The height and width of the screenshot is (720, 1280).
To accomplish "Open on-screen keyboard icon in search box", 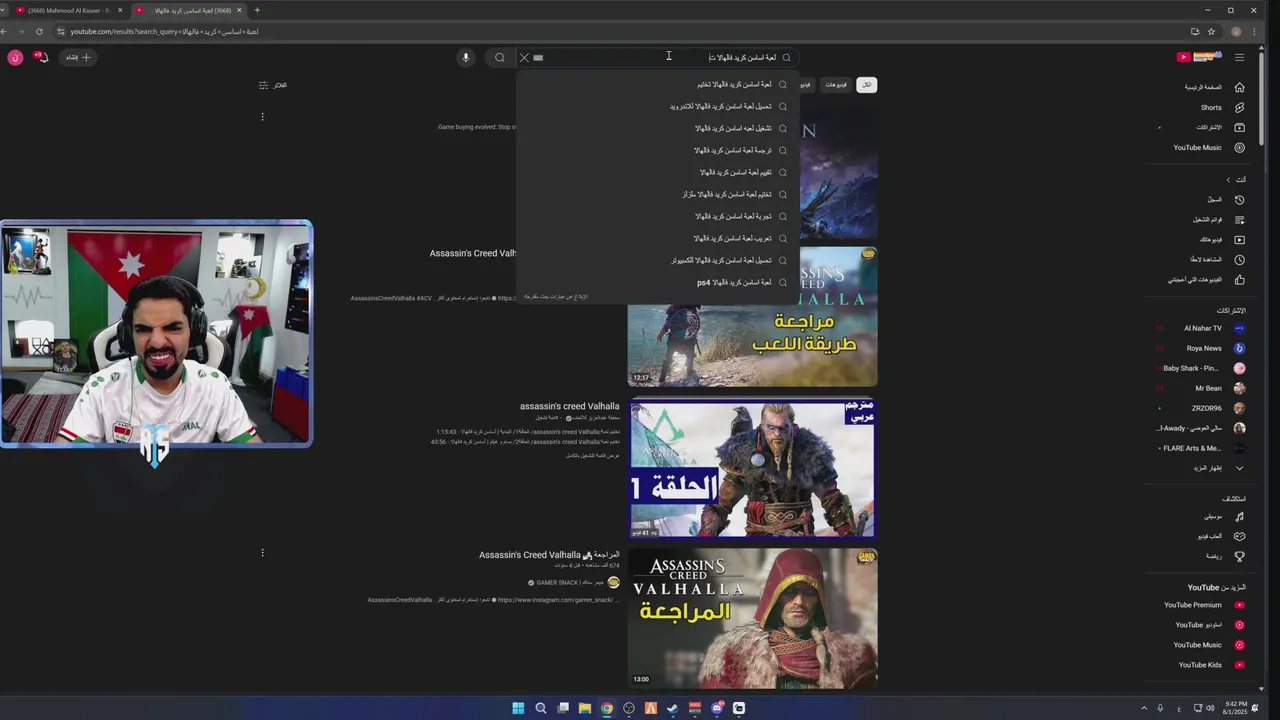I will coord(538,57).
